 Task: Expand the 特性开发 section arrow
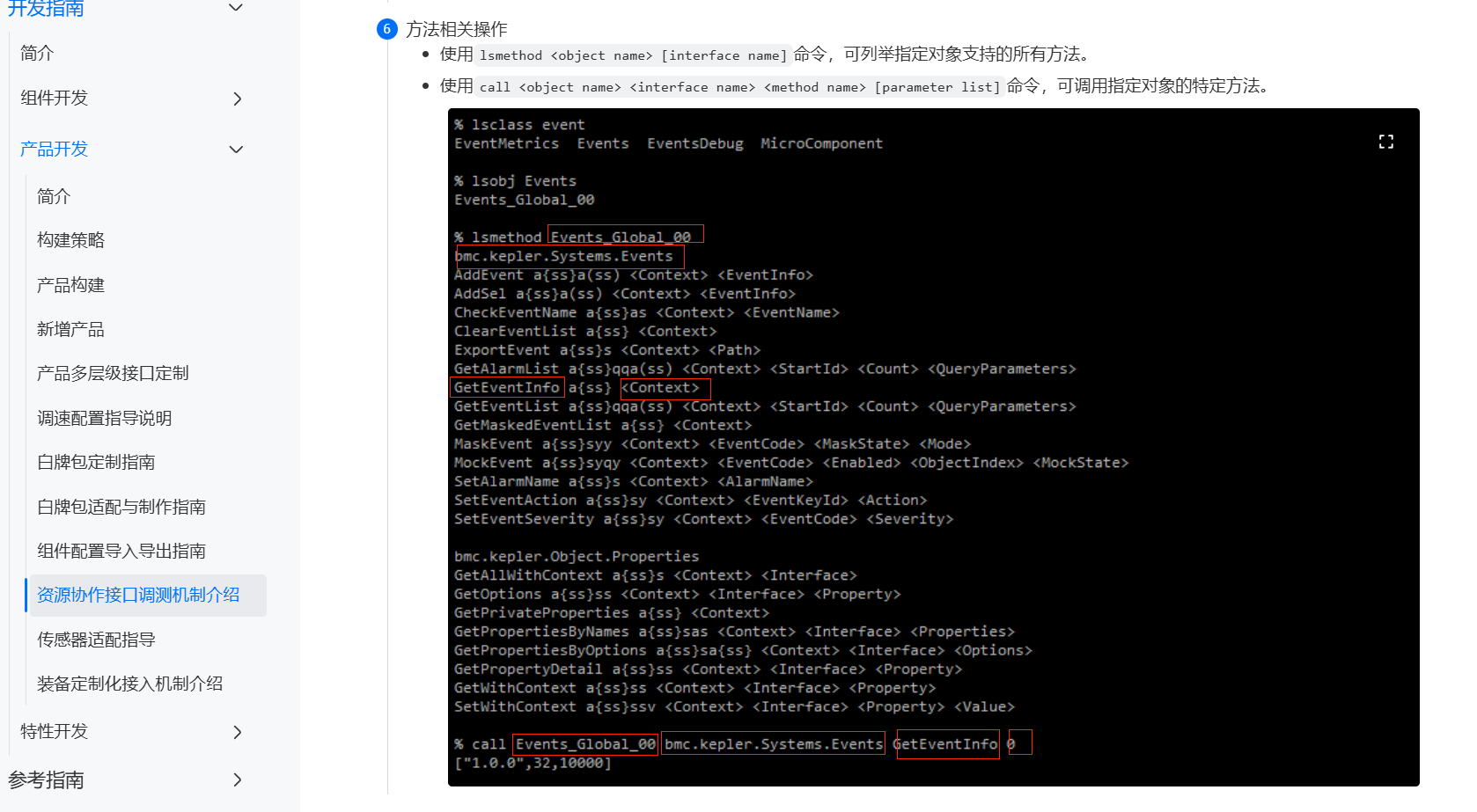pyautogui.click(x=236, y=732)
